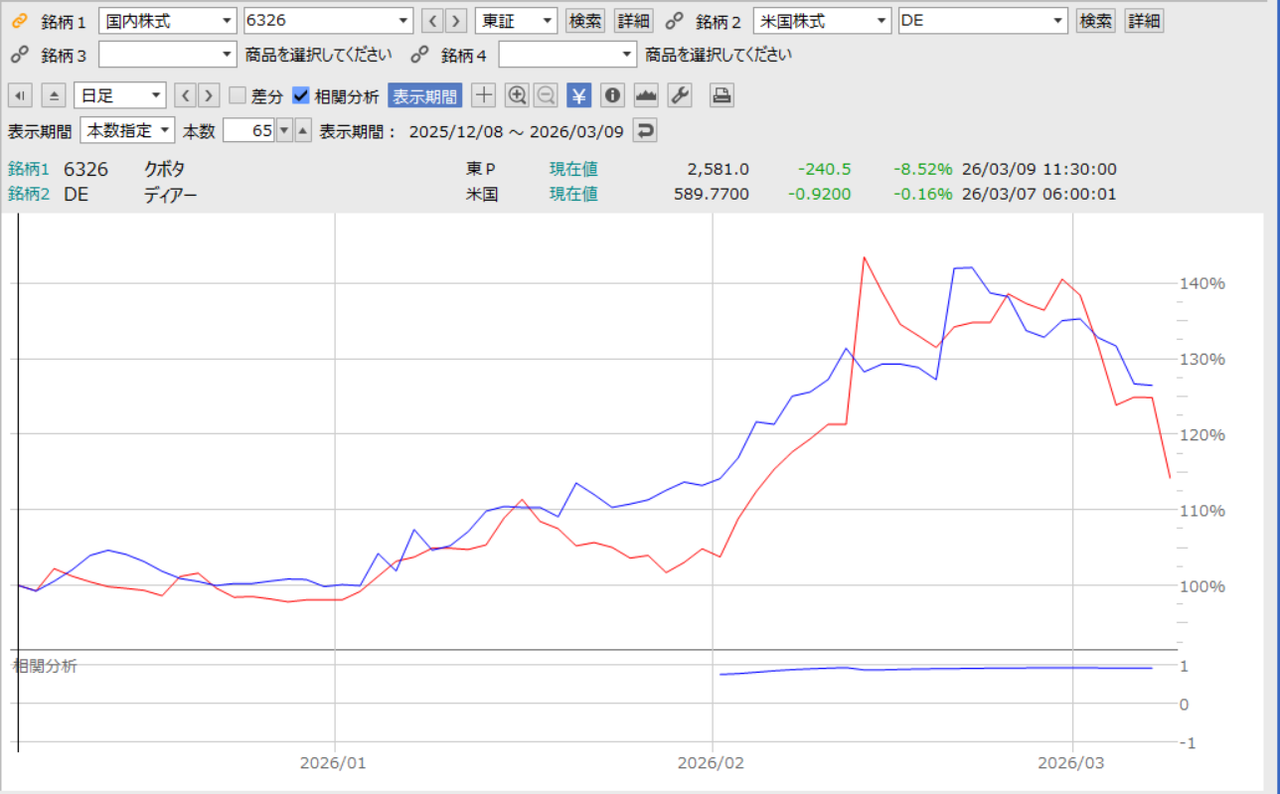This screenshot has height=794, width=1280.
Task: Toggle the link icon beside 銘柄1
Action: click(x=19, y=21)
